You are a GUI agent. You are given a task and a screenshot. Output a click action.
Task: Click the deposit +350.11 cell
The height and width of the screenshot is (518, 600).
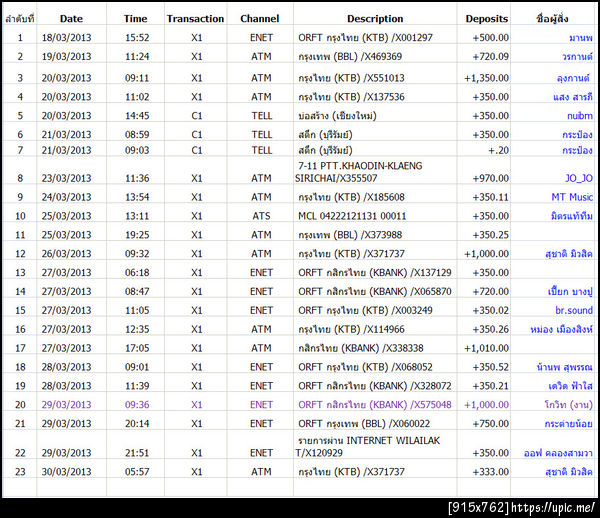coord(491,197)
